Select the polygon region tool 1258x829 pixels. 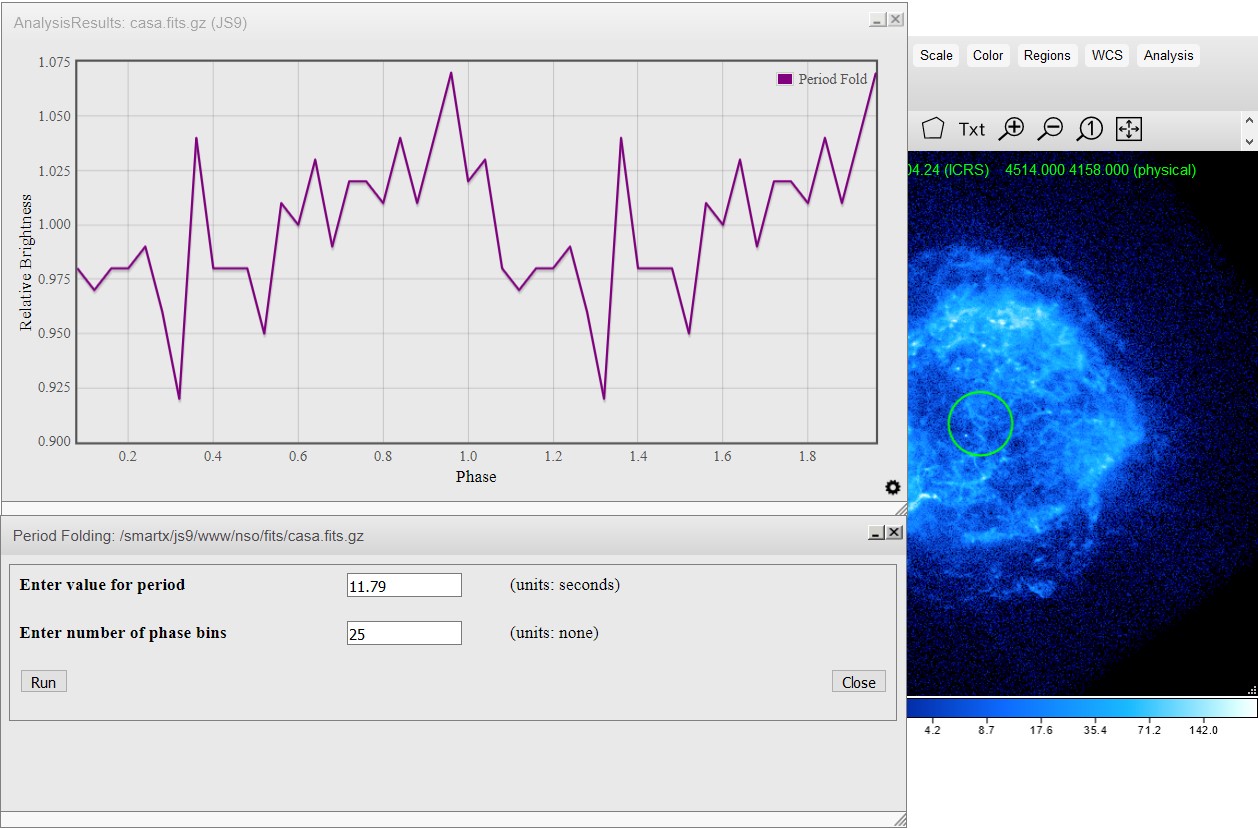coord(932,128)
